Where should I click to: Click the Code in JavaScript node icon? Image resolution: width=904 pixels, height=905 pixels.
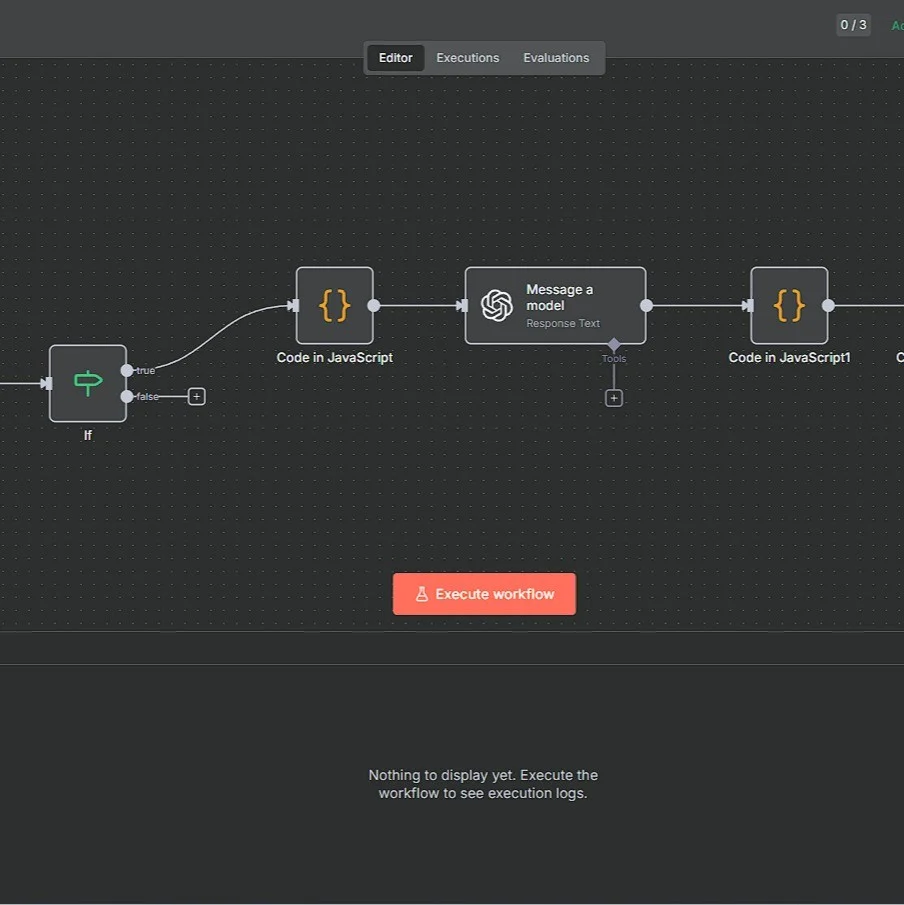point(334,306)
